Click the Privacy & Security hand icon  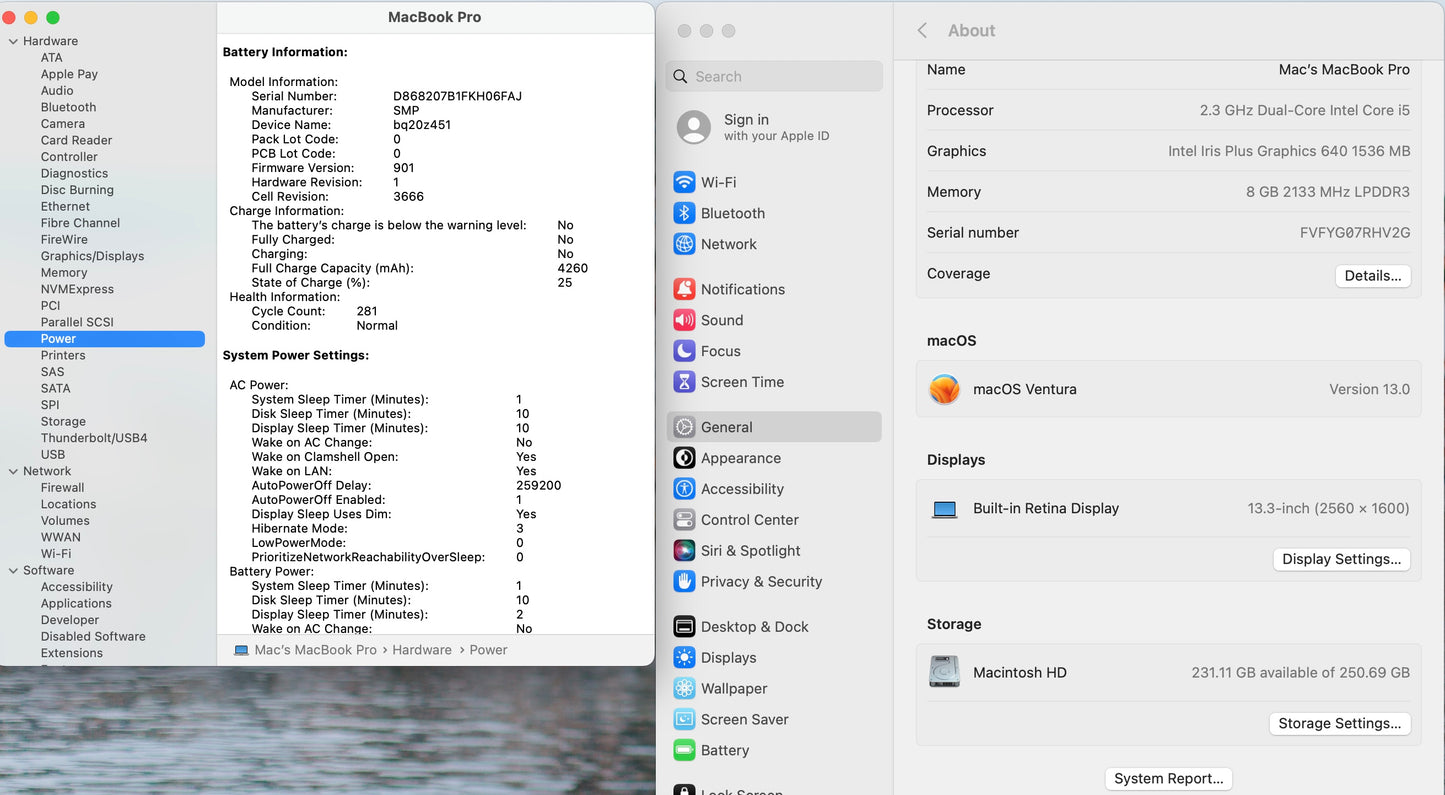tap(684, 582)
